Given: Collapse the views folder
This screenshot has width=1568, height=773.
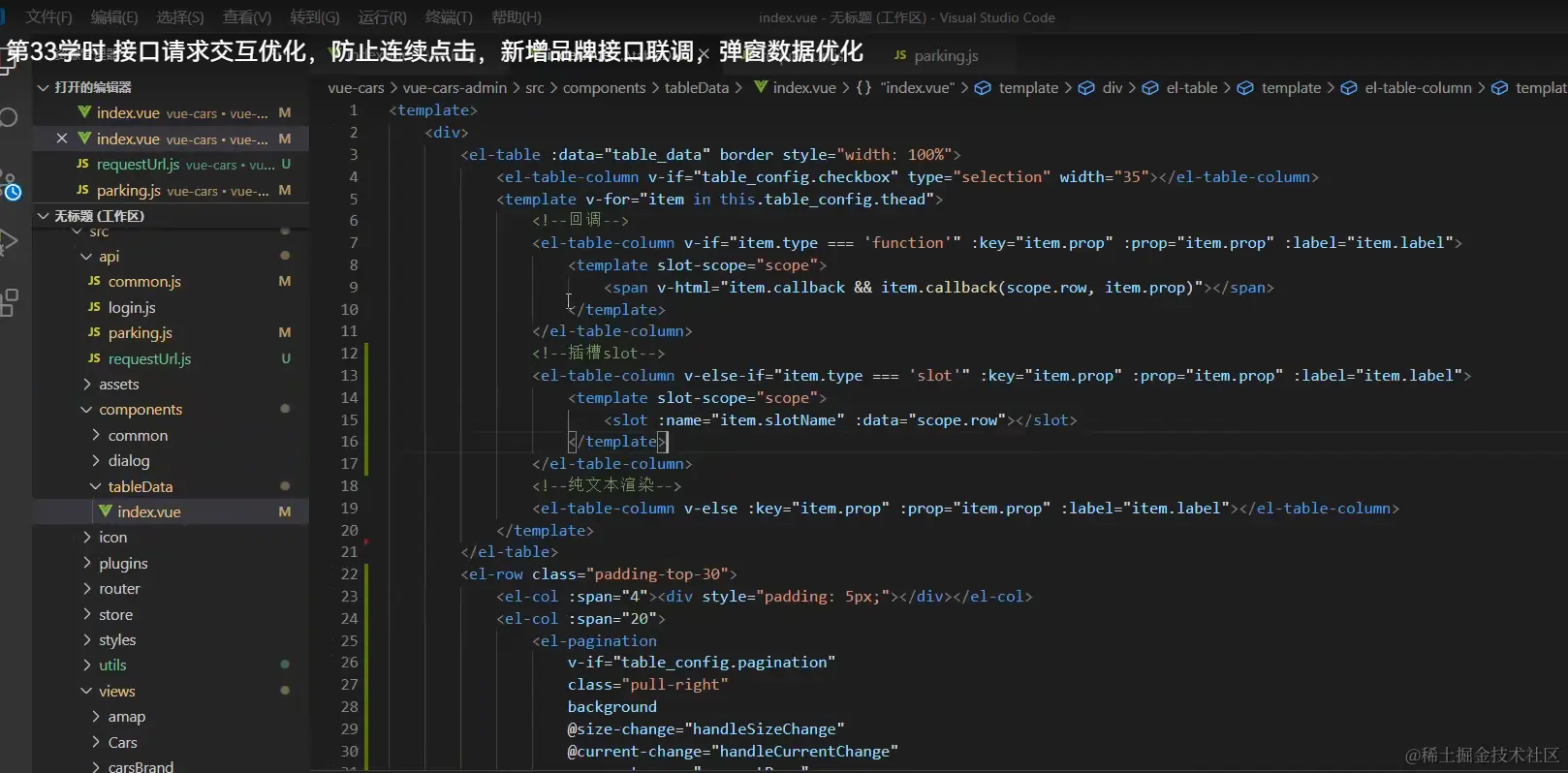Looking at the screenshot, I should click(x=86, y=691).
